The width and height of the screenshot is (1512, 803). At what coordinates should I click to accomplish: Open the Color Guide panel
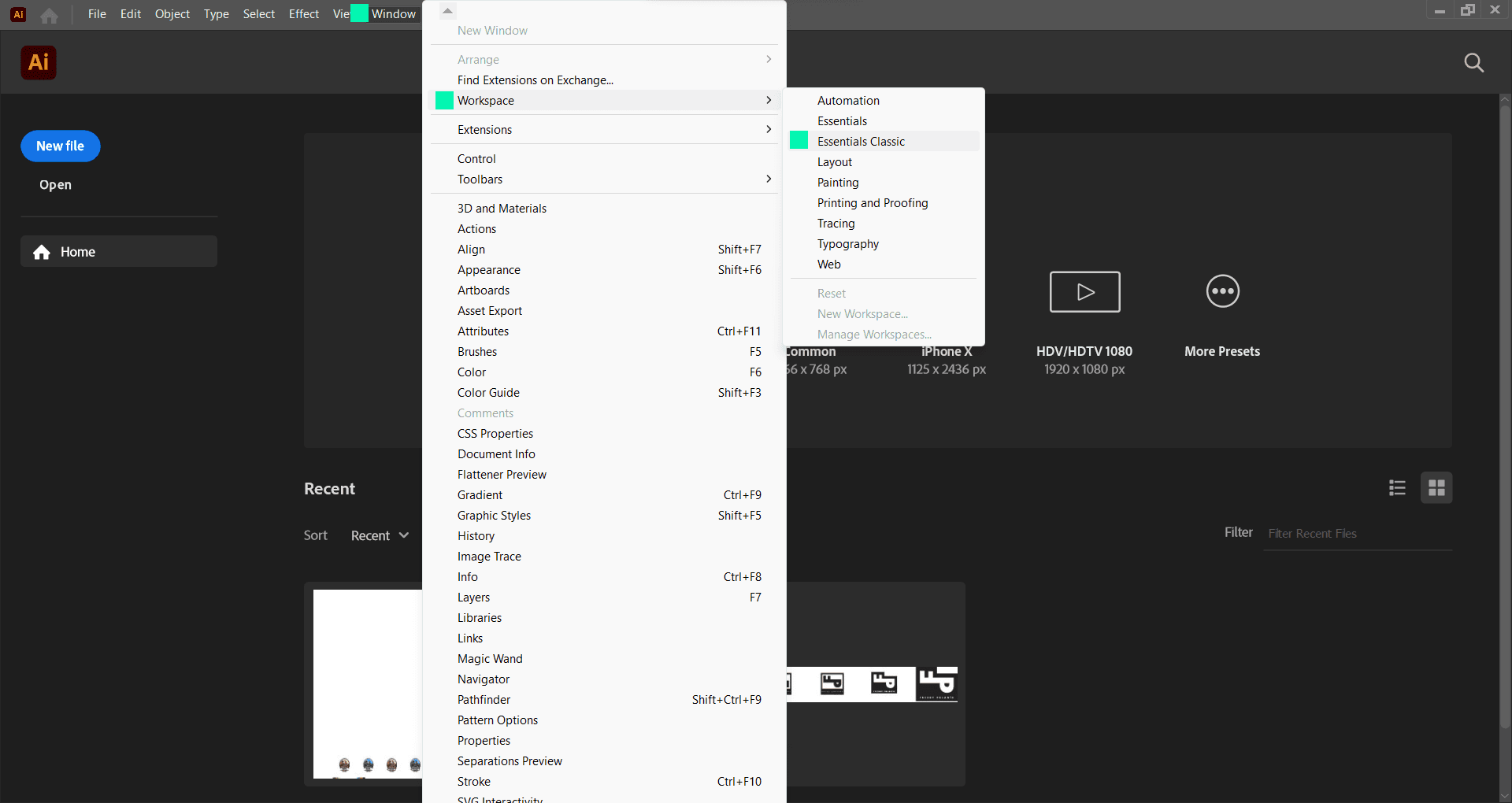pyautogui.click(x=605, y=392)
